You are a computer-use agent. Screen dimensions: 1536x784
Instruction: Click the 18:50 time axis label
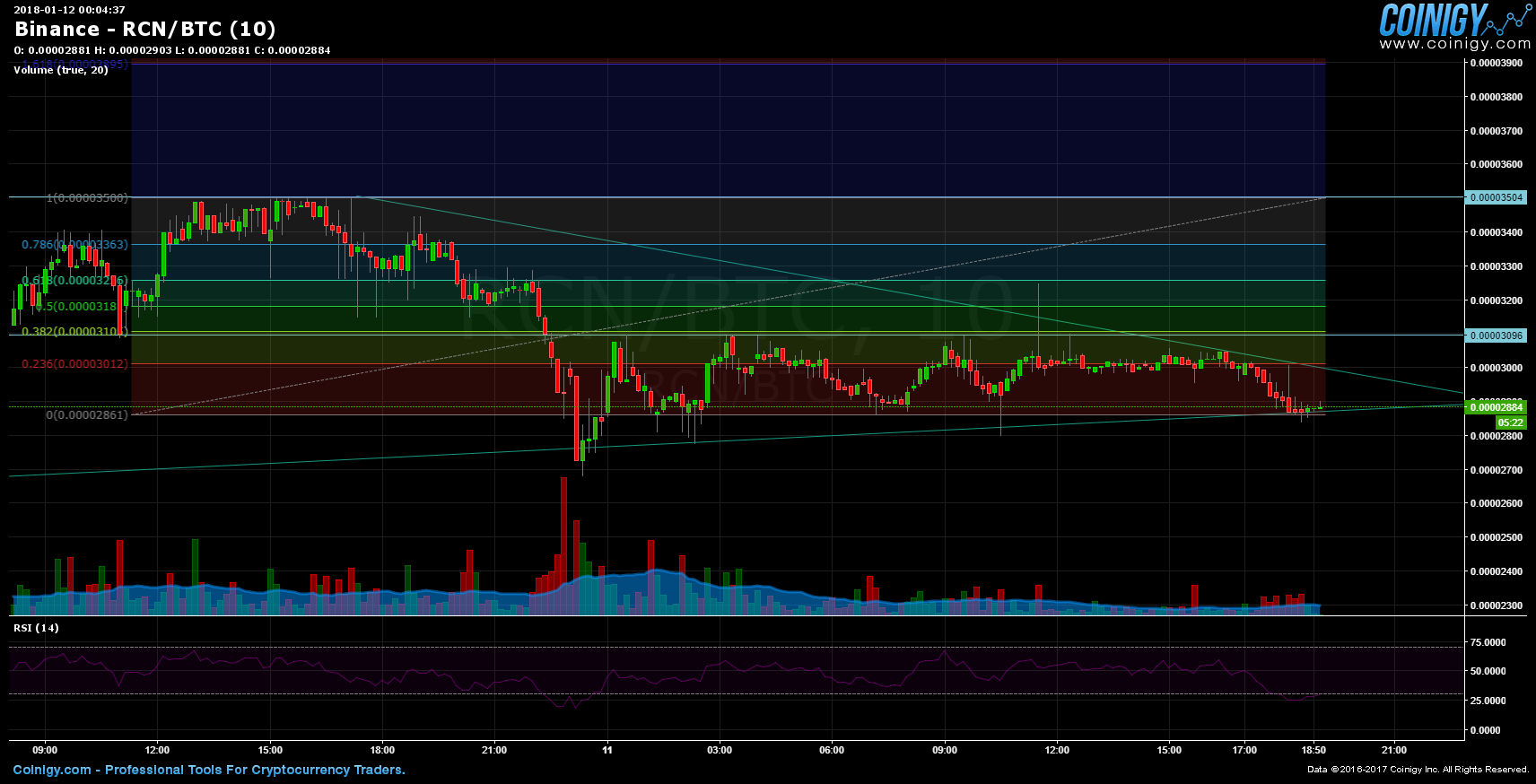pyautogui.click(x=1313, y=750)
